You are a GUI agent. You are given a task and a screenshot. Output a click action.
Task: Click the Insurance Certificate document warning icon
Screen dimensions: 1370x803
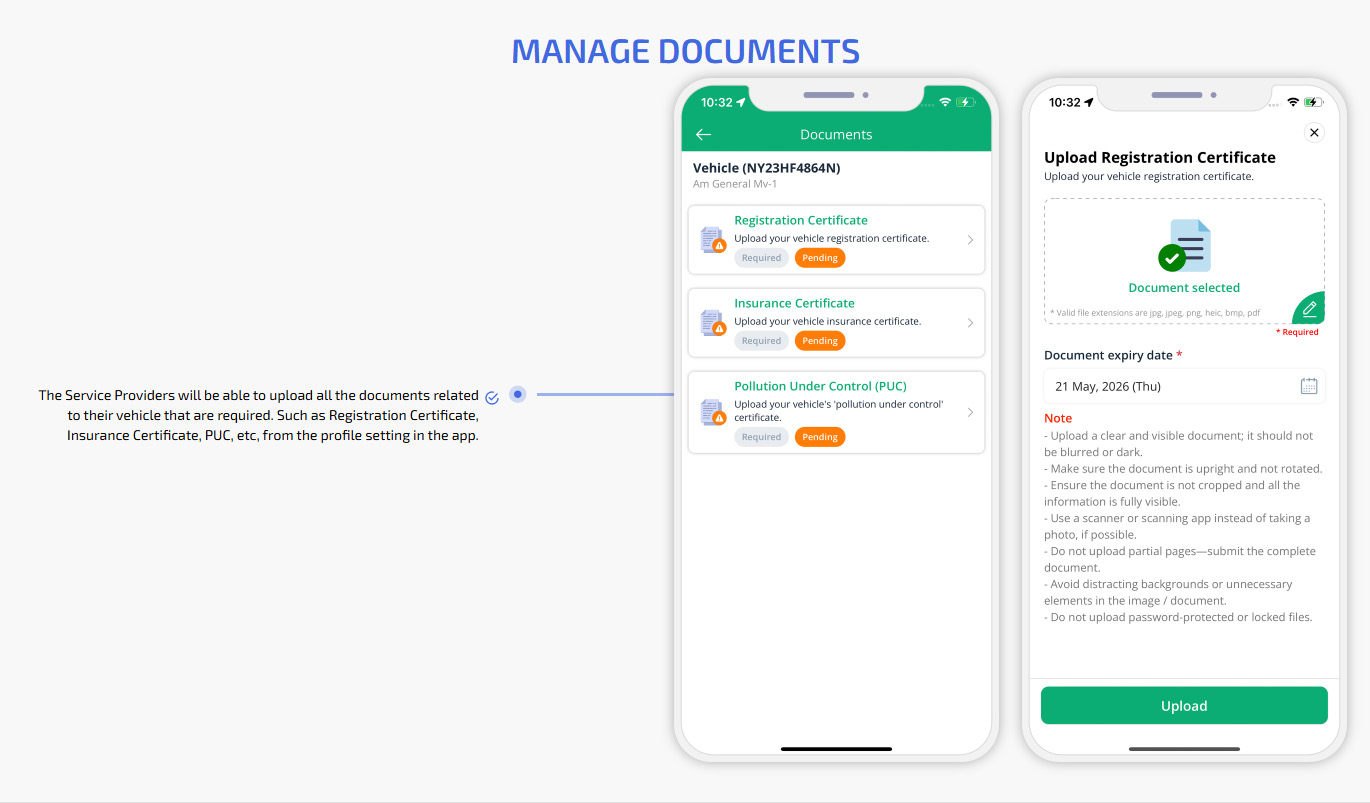pyautogui.click(x=713, y=323)
